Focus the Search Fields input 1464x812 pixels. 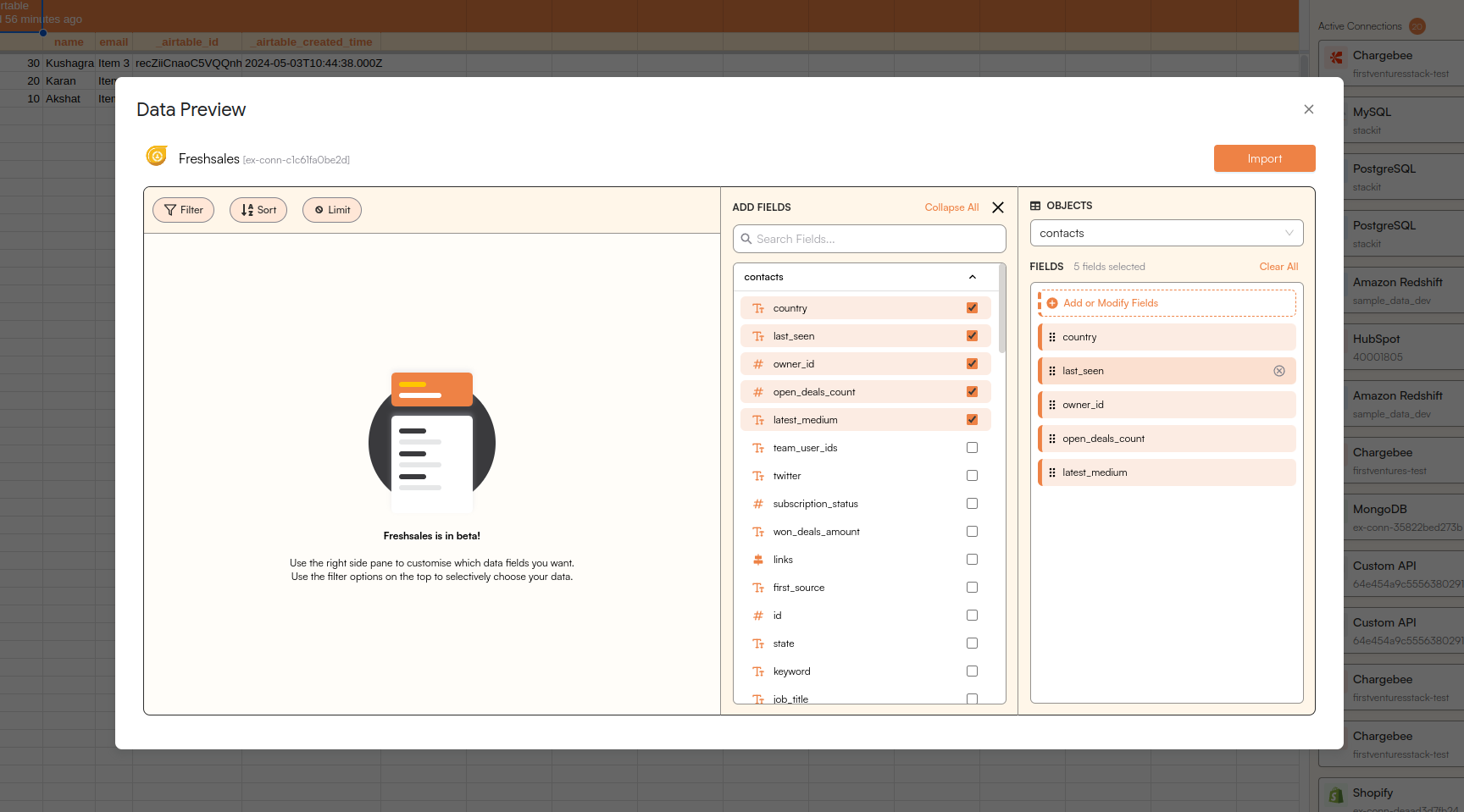tap(869, 239)
